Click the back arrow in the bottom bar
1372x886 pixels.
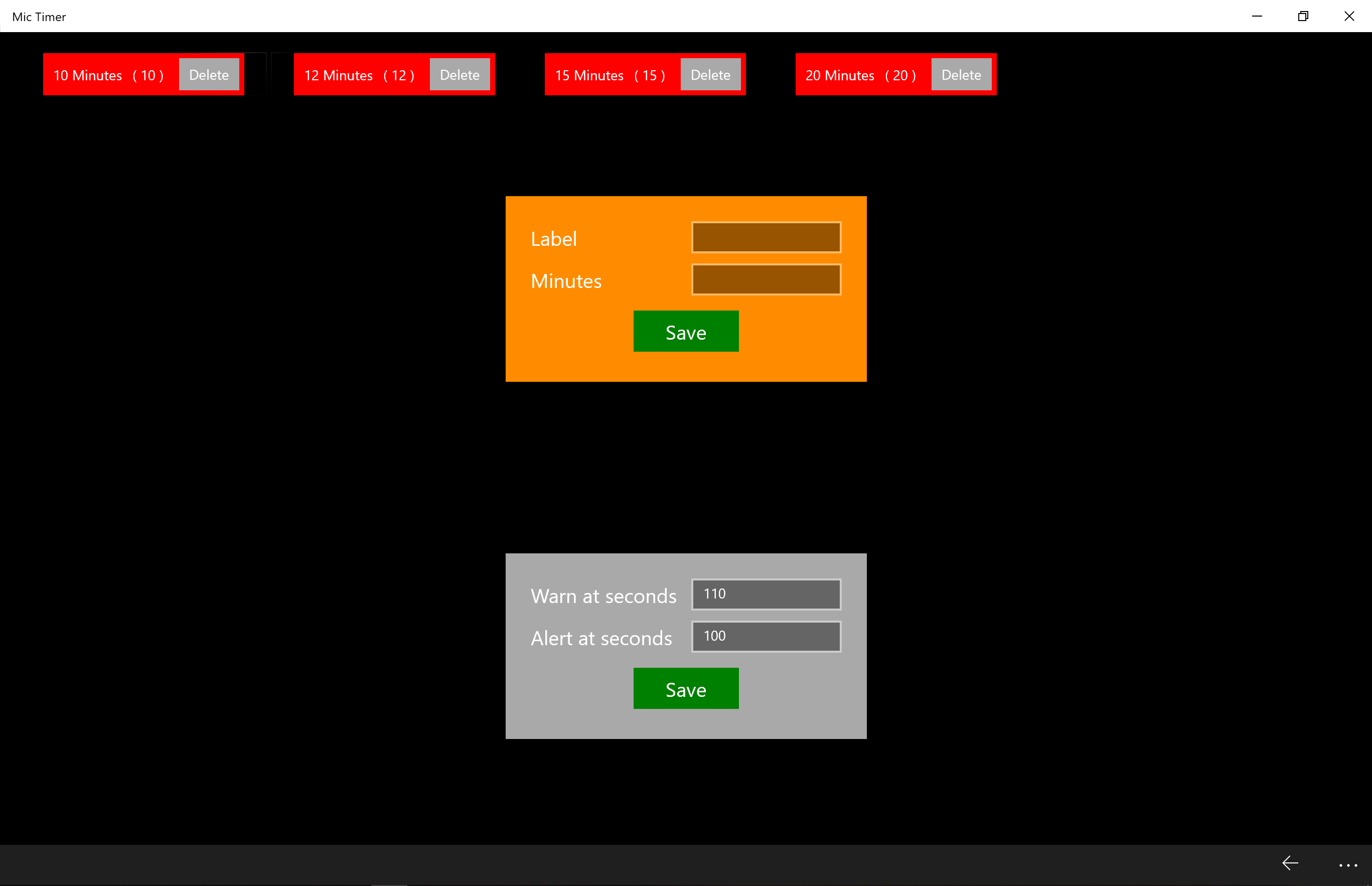click(x=1290, y=863)
